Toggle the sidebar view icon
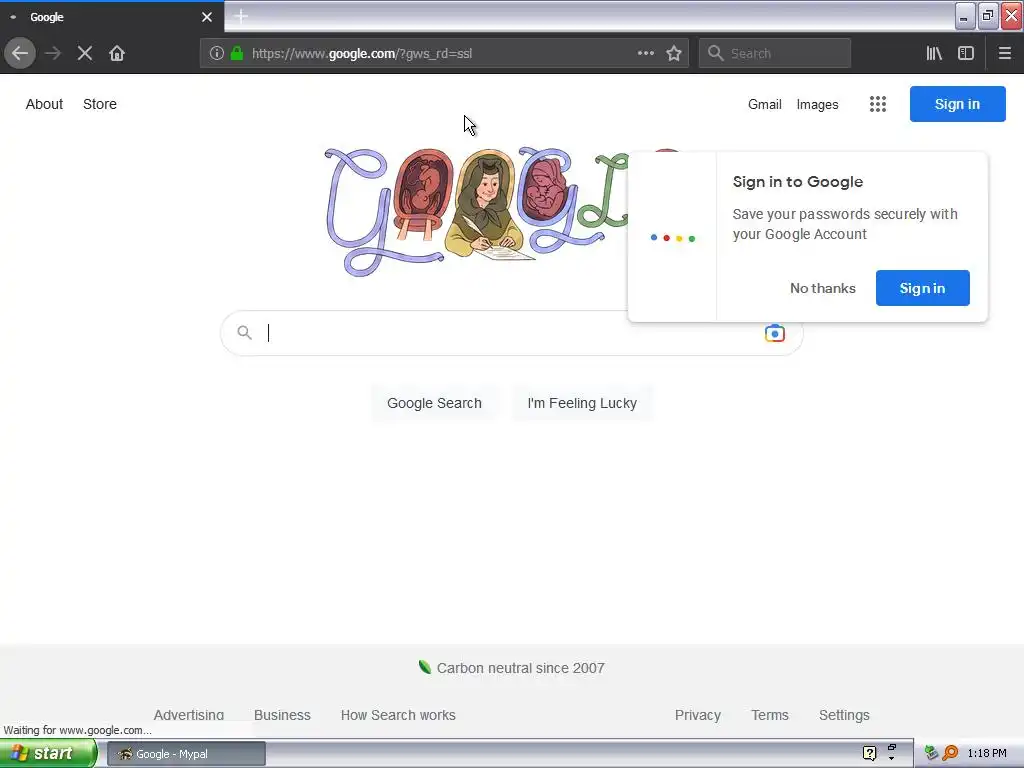 coord(966,53)
